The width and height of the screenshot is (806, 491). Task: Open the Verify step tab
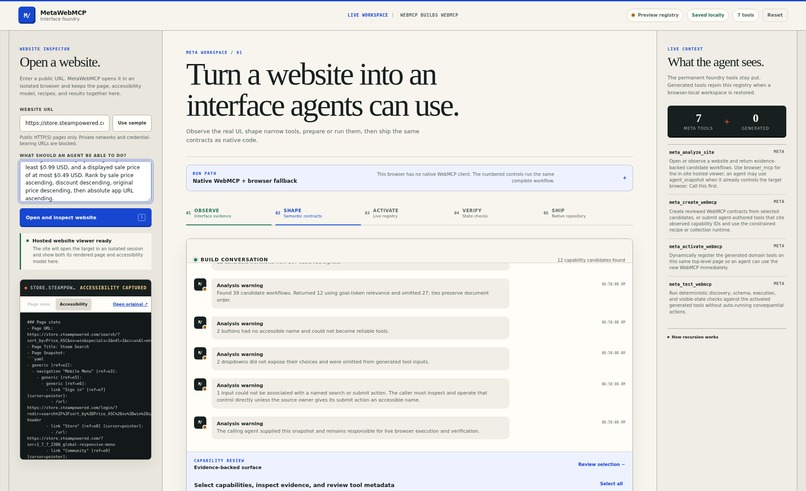(x=497, y=213)
